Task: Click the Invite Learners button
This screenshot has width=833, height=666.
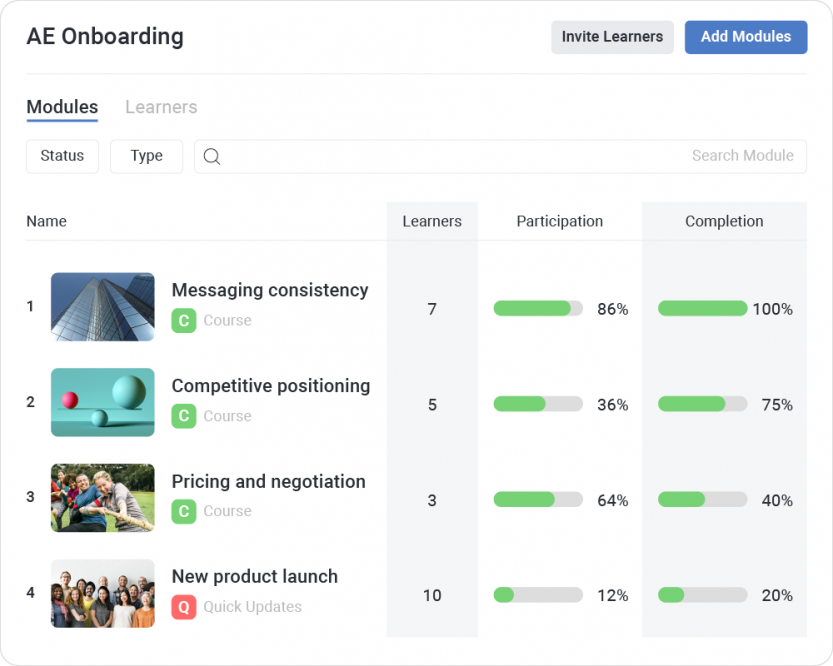Action: click(x=612, y=37)
